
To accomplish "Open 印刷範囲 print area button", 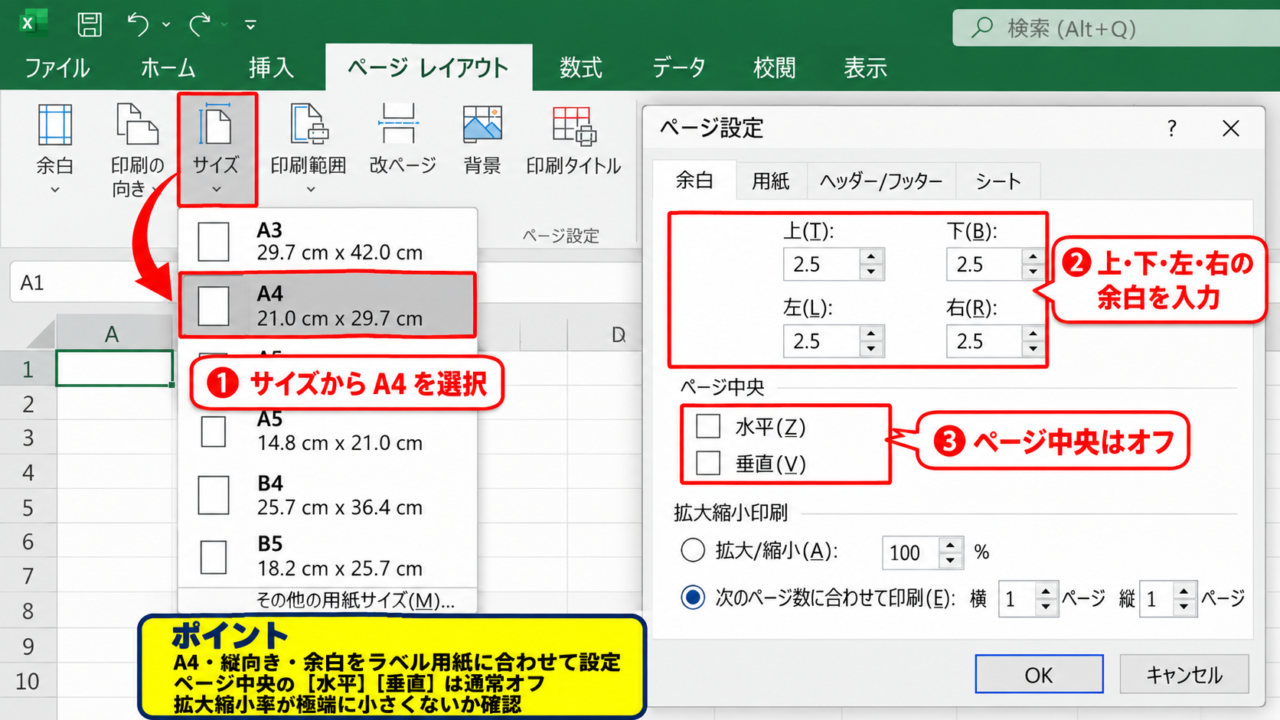I will click(x=309, y=149).
